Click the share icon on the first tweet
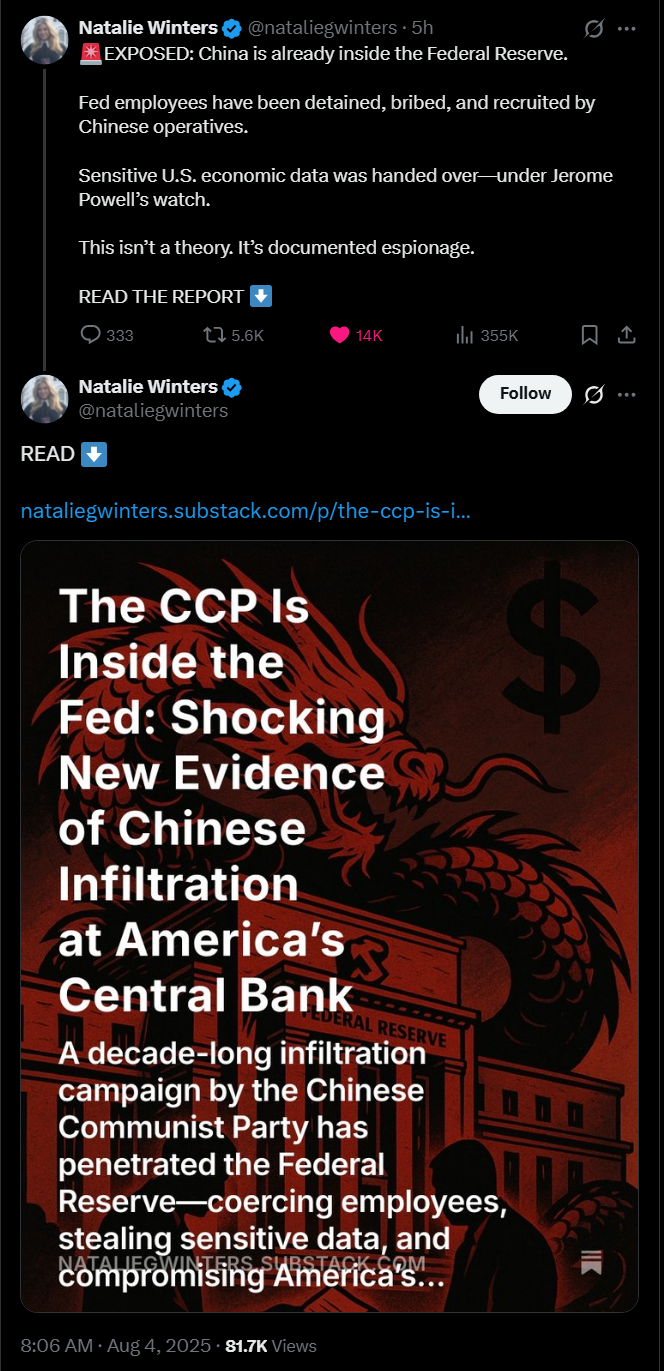The image size is (664, 1371). coord(627,335)
